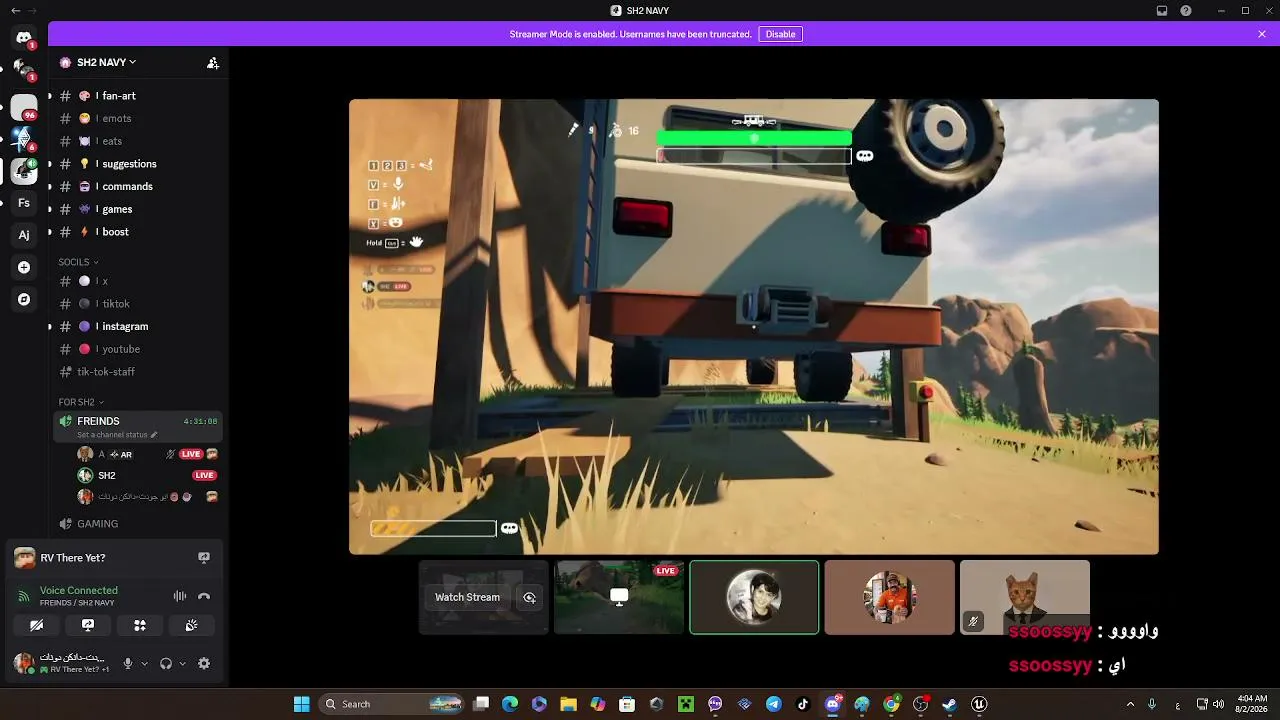Open the Aj server in the sidebar

click(x=24, y=235)
